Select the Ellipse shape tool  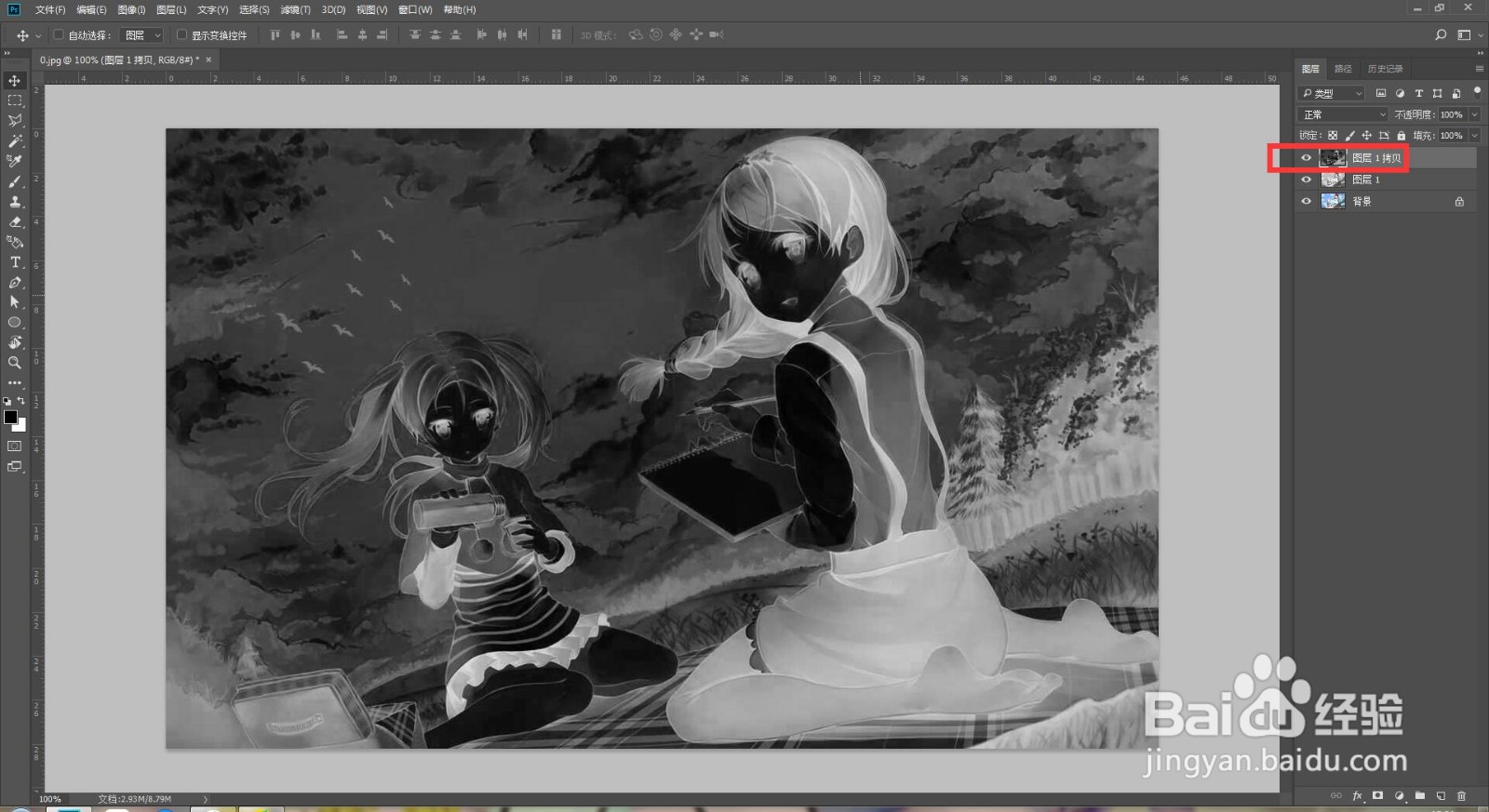pos(15,323)
